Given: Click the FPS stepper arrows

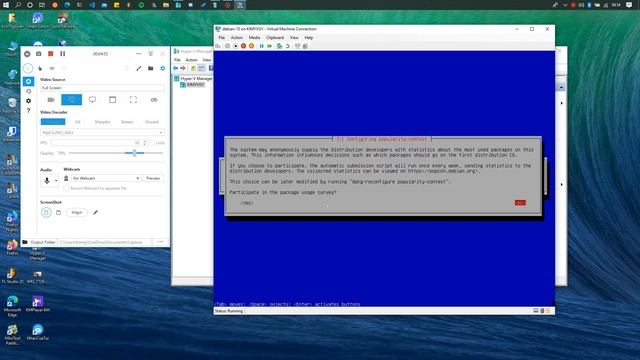Looking at the screenshot, I should (144, 143).
